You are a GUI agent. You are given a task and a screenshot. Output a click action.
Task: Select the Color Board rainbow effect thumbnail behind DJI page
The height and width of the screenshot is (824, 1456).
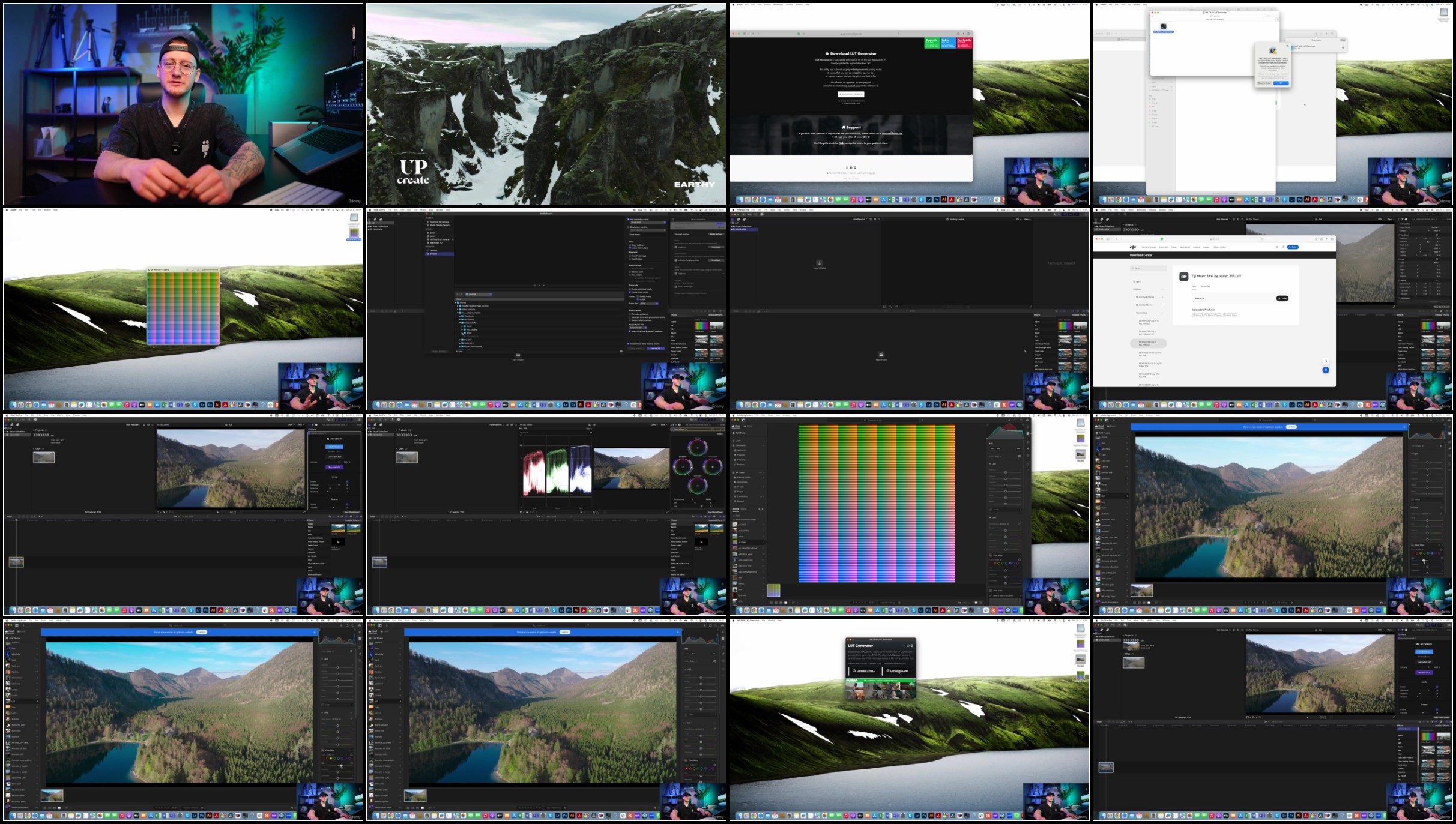[x=1428, y=326]
